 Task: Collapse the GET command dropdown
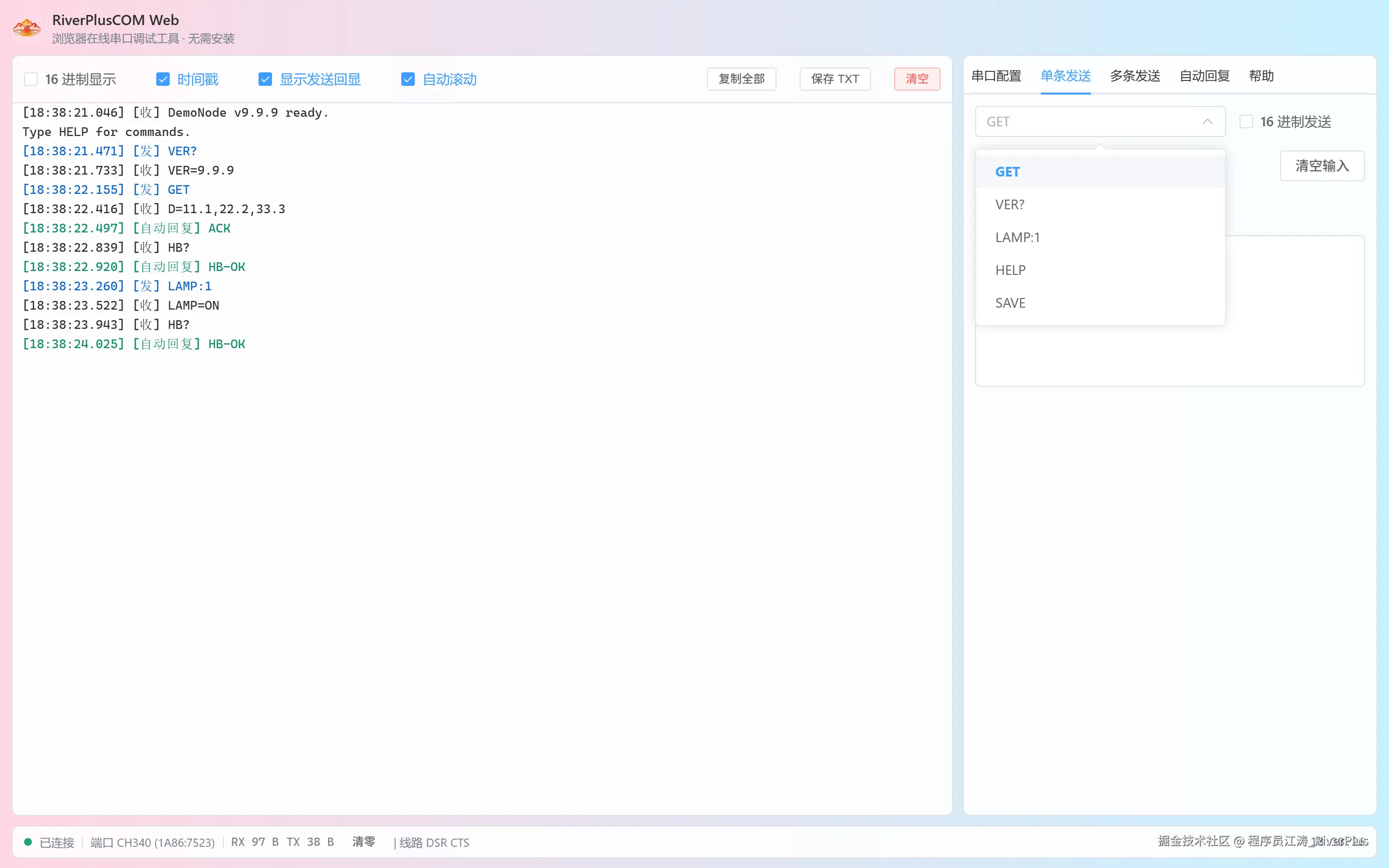pyautogui.click(x=1100, y=122)
